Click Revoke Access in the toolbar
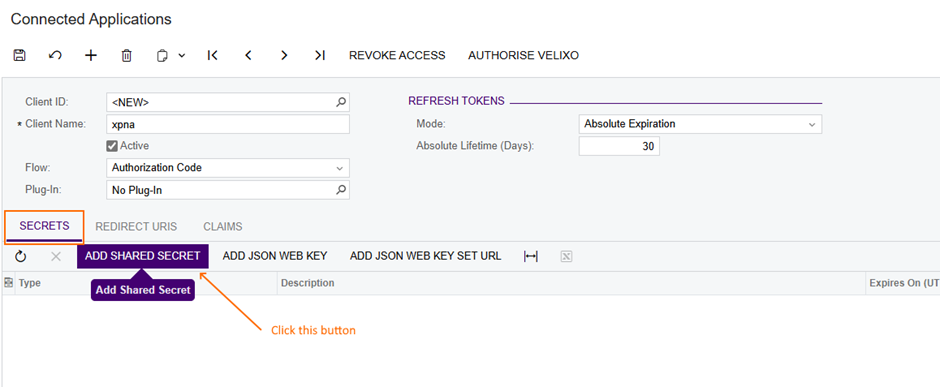The width and height of the screenshot is (940, 387). (x=397, y=55)
